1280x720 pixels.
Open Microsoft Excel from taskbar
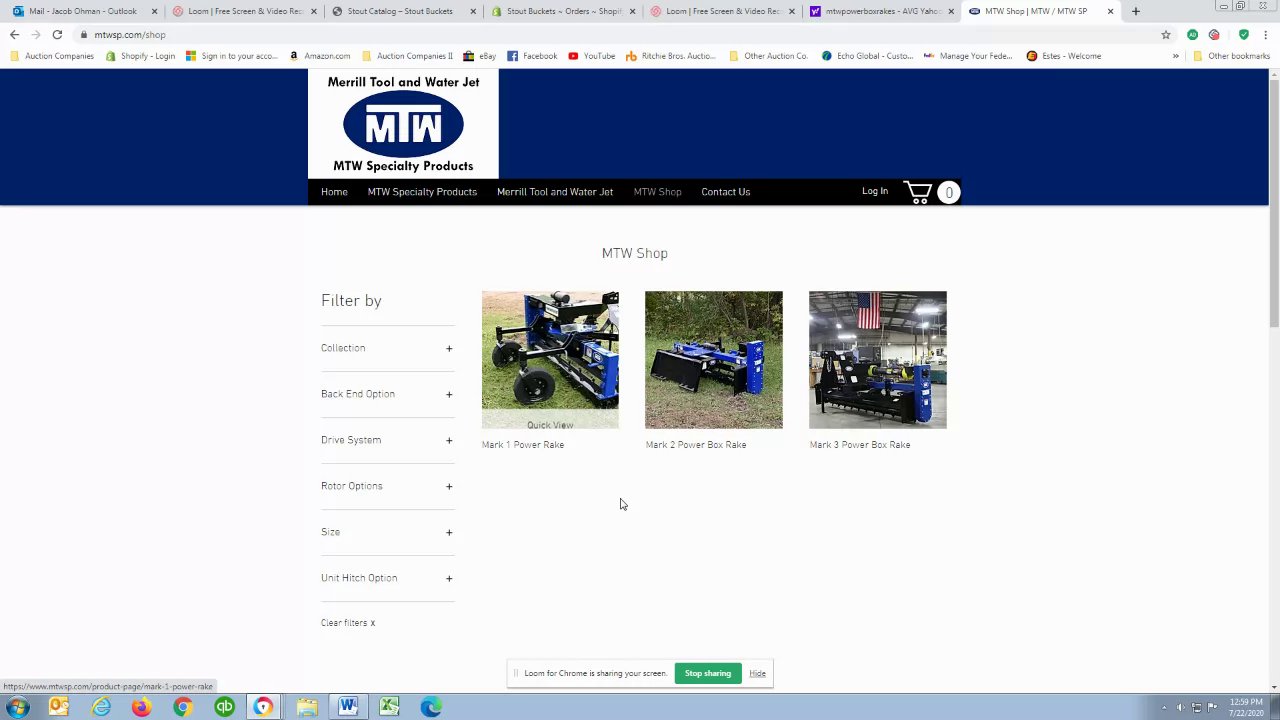tap(389, 708)
